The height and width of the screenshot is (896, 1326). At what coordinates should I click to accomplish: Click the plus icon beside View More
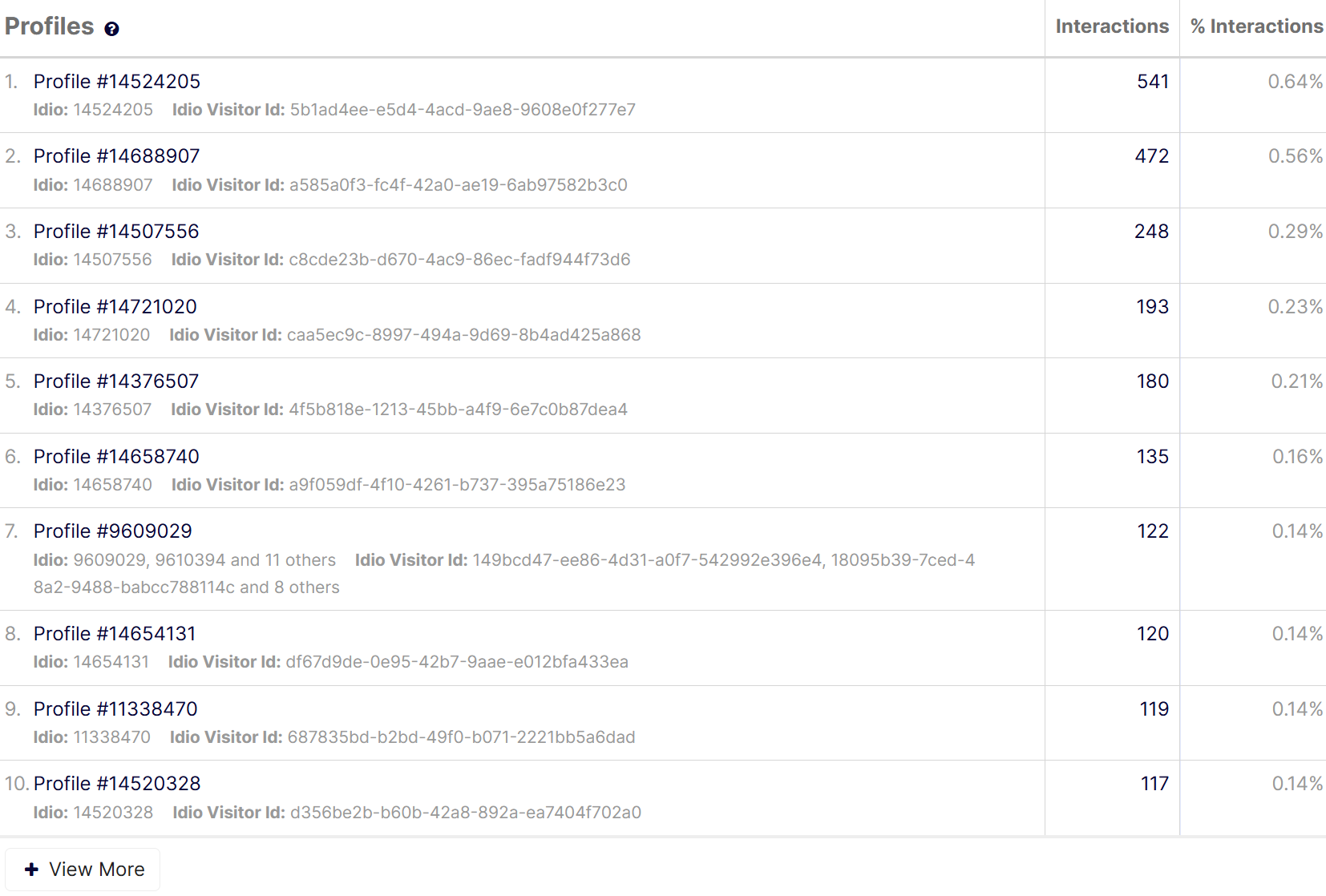click(x=31, y=870)
